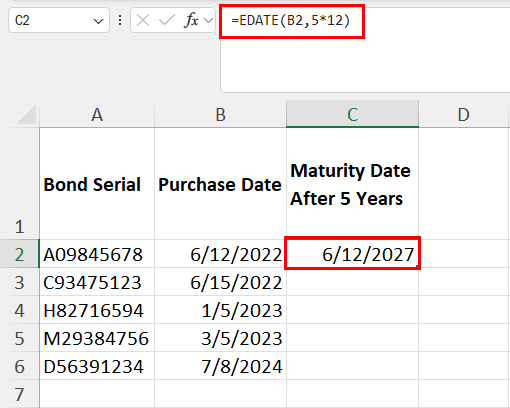Select column A header
The height and width of the screenshot is (408, 510).
97,114
